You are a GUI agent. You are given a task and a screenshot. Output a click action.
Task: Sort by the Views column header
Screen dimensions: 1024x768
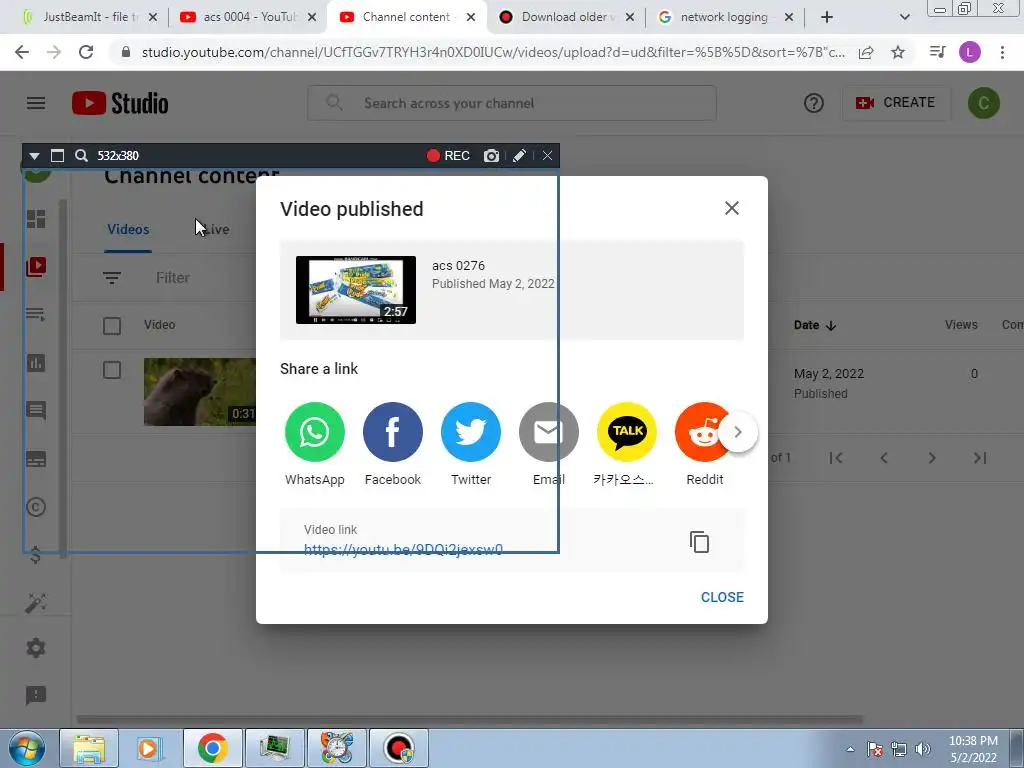[961, 325]
